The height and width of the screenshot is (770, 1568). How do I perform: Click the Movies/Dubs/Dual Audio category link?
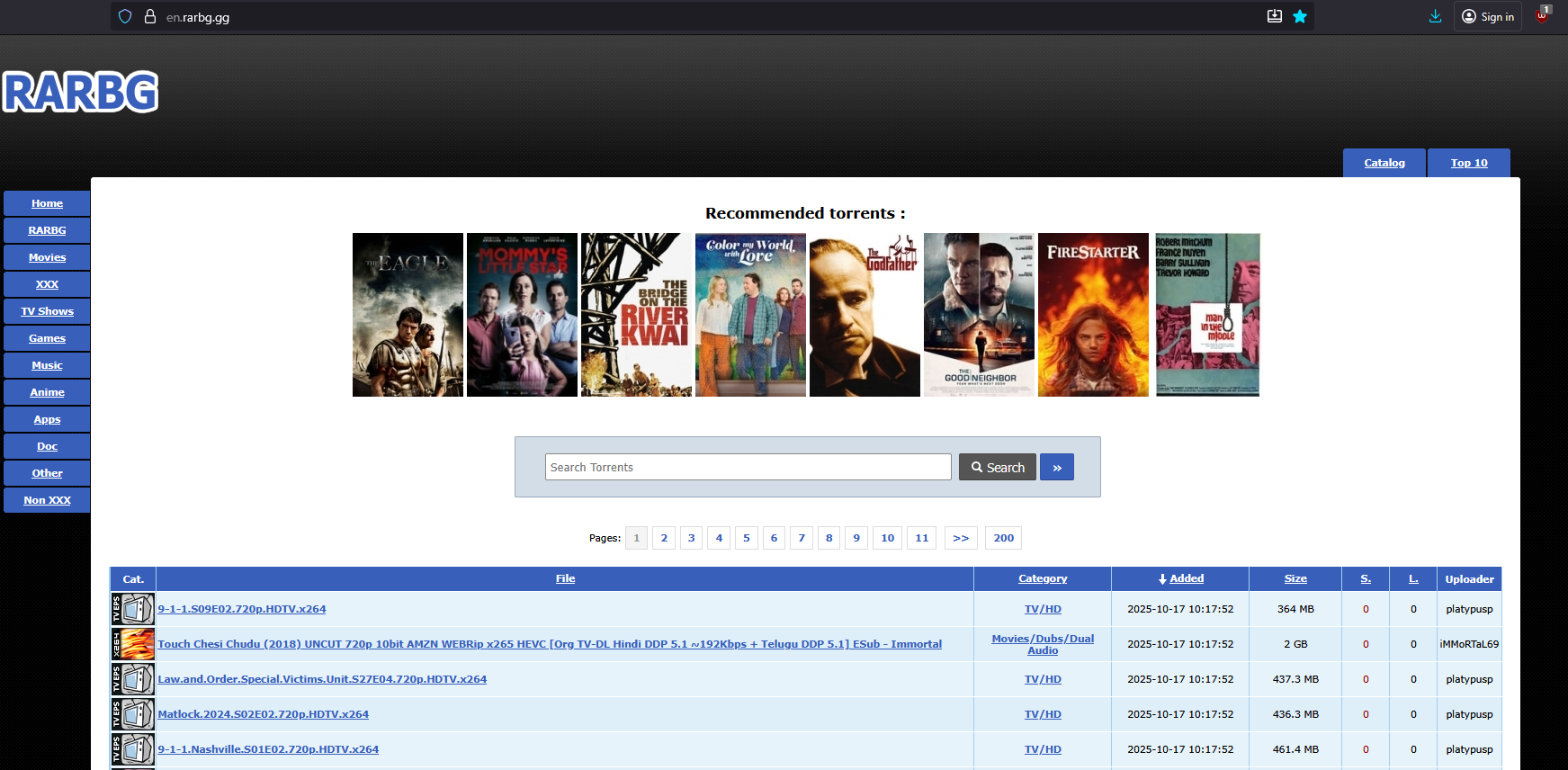click(x=1043, y=644)
